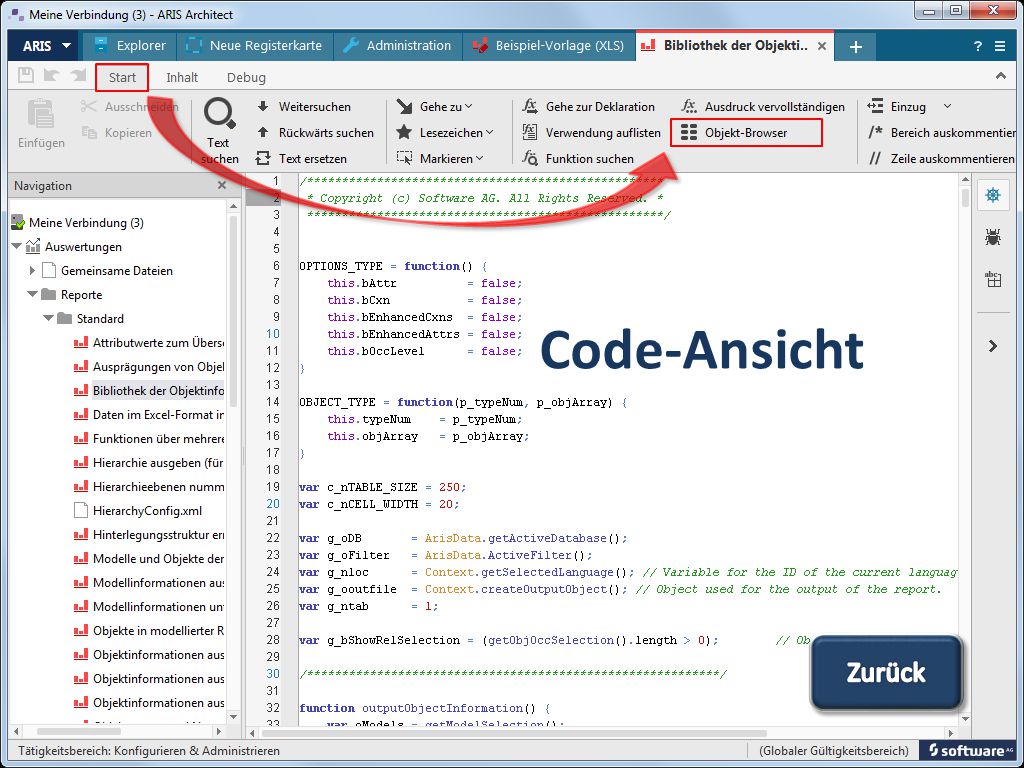Switch to the Neue Registerkarte tab
Image resolution: width=1024 pixels, height=768 pixels.
click(x=255, y=46)
